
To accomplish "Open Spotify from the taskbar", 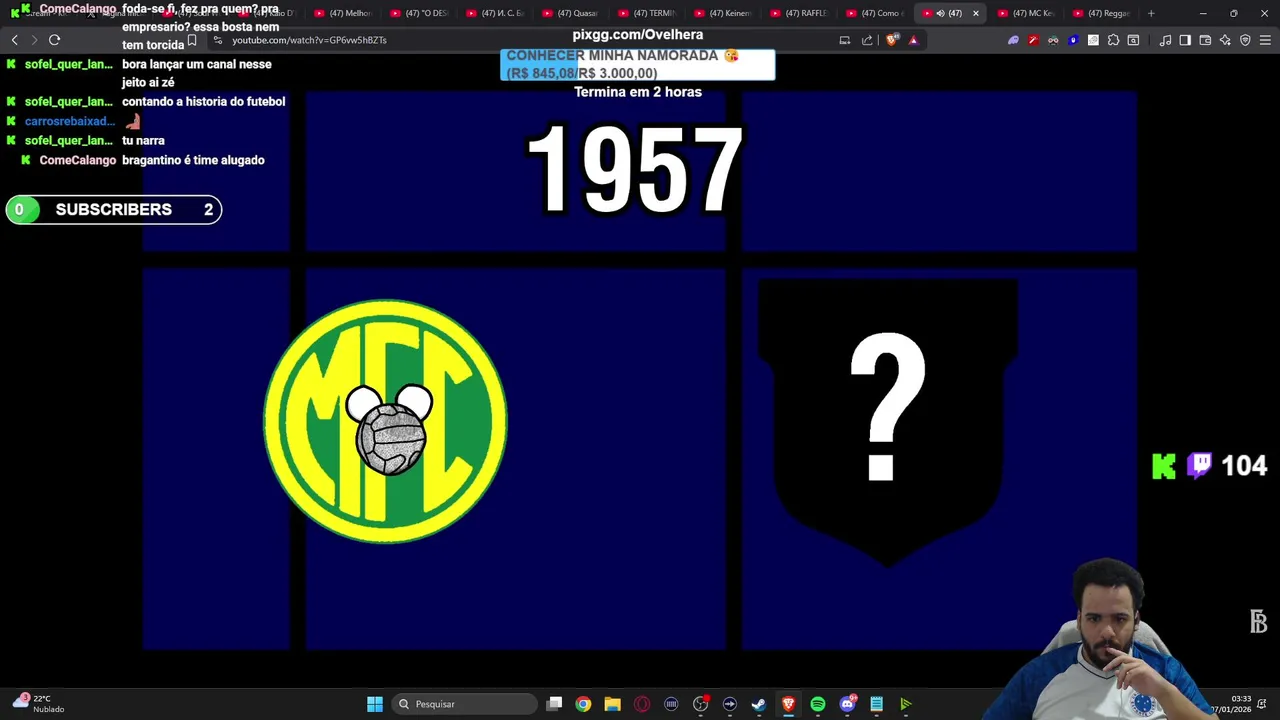I will point(817,704).
